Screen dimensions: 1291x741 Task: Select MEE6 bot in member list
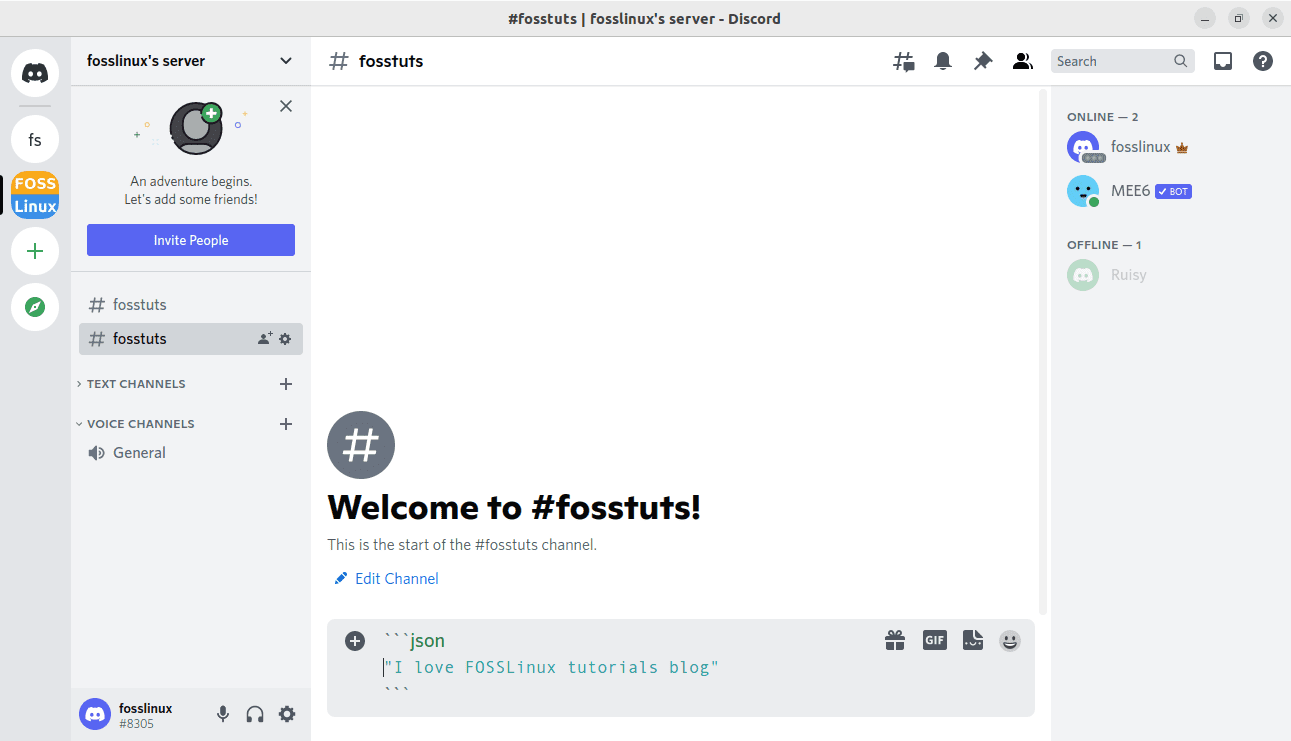pyautogui.click(x=1171, y=191)
